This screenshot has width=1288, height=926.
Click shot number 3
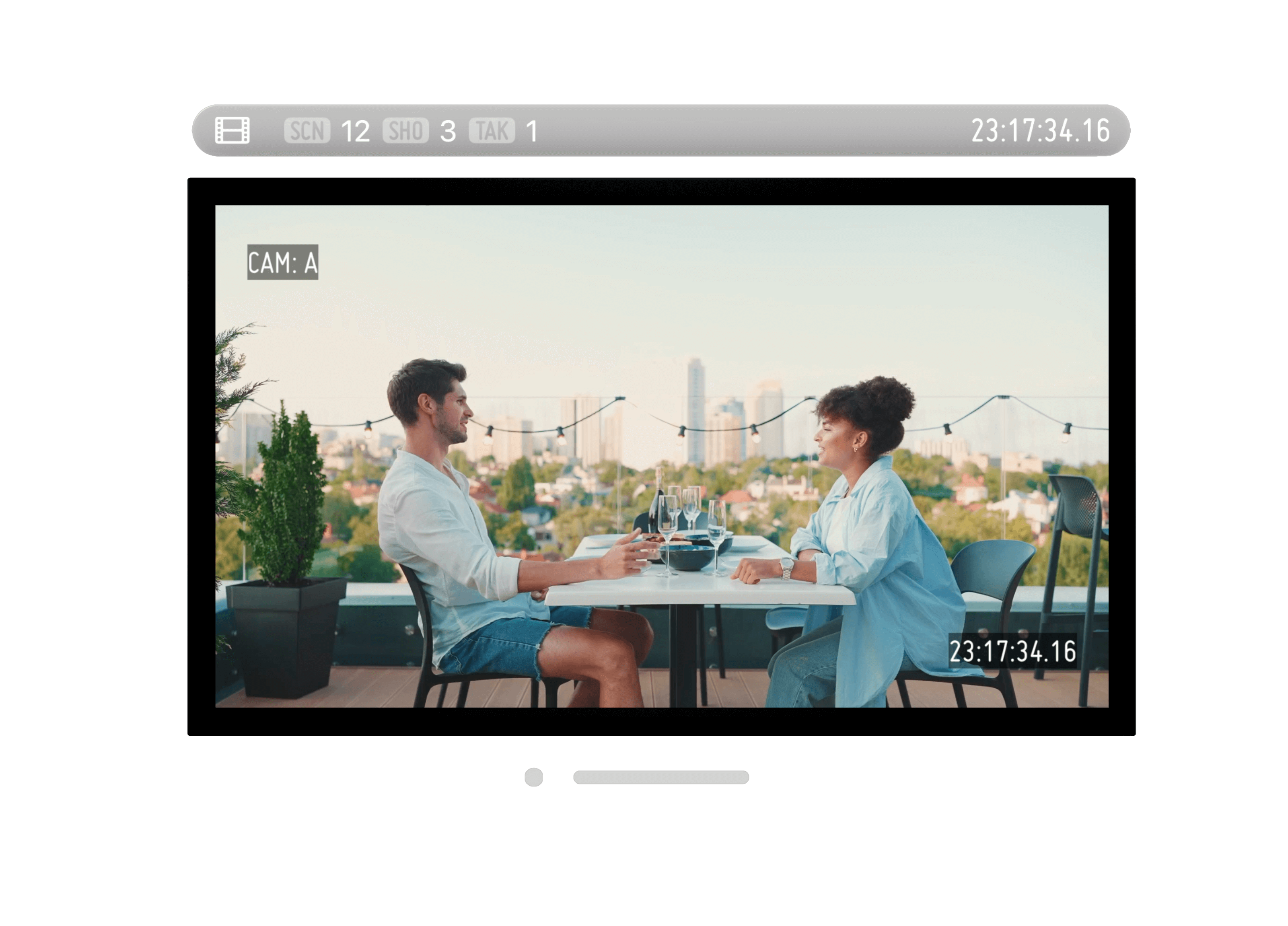(448, 131)
